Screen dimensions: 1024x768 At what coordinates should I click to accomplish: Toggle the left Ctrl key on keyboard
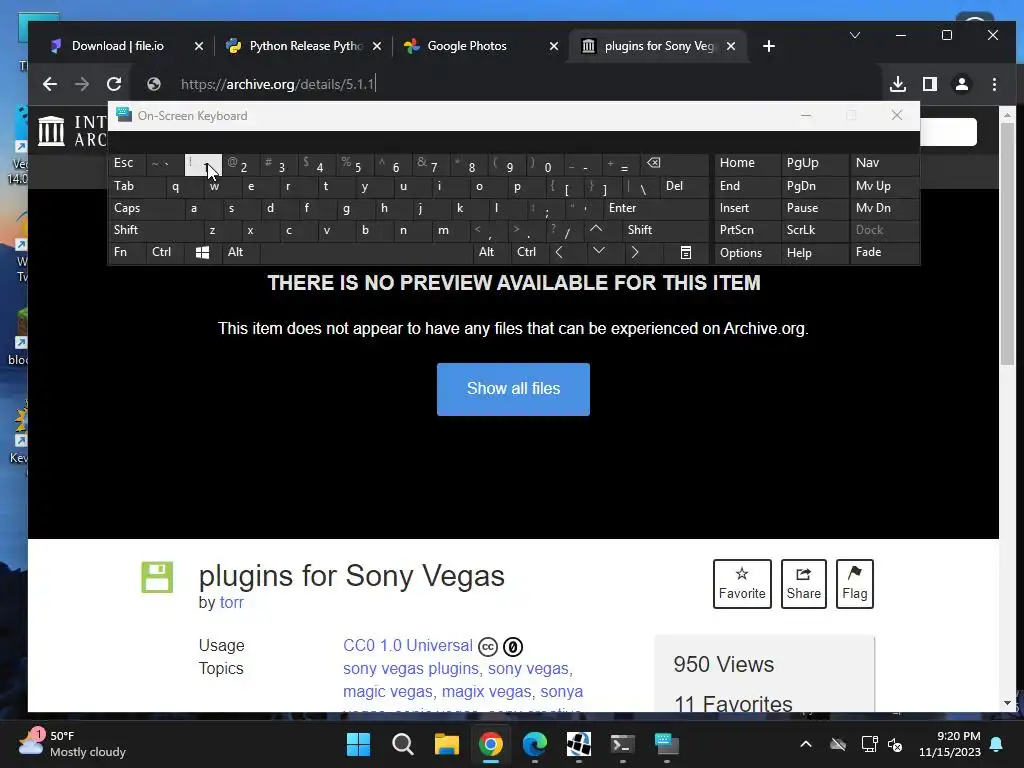(166, 252)
